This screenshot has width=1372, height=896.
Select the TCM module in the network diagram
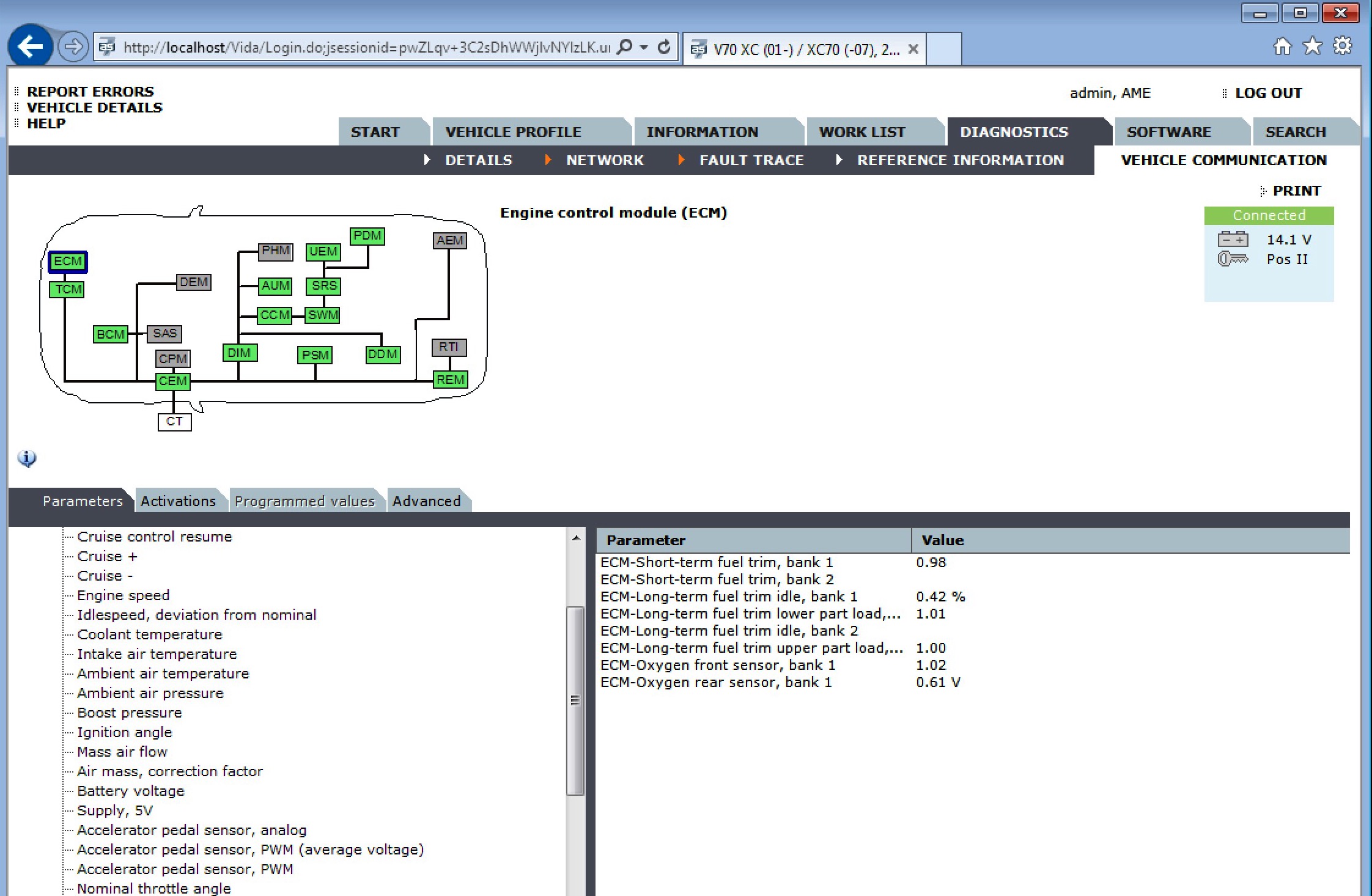point(67,289)
